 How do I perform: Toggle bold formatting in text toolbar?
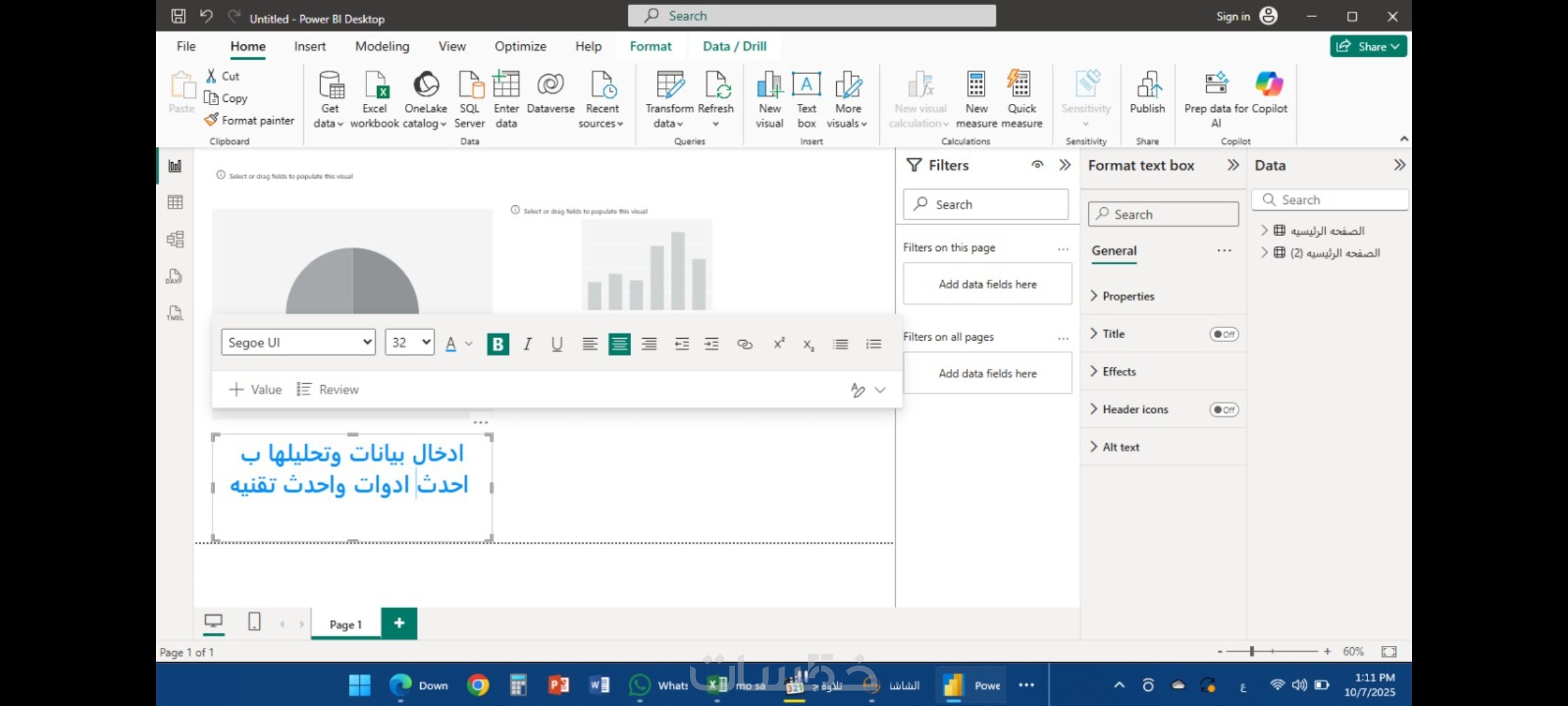click(498, 344)
